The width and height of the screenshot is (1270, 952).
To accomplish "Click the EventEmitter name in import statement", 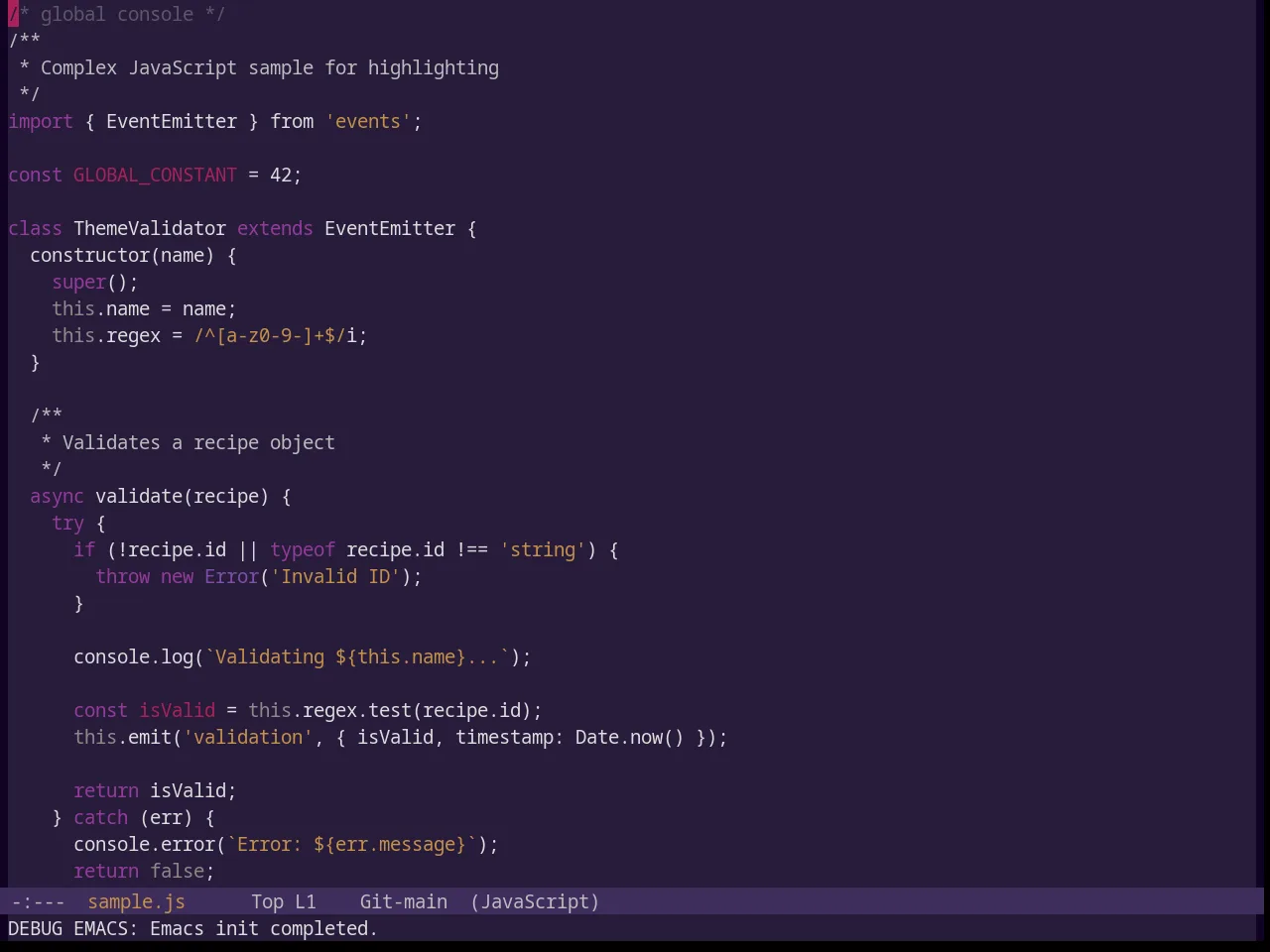I will (x=172, y=122).
